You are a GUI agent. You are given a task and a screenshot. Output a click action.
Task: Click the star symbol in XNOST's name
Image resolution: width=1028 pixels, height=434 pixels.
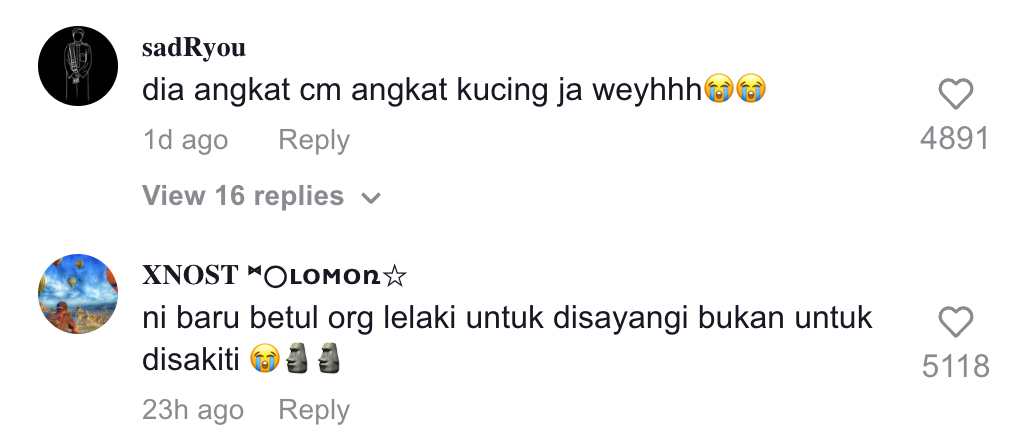tap(394, 277)
